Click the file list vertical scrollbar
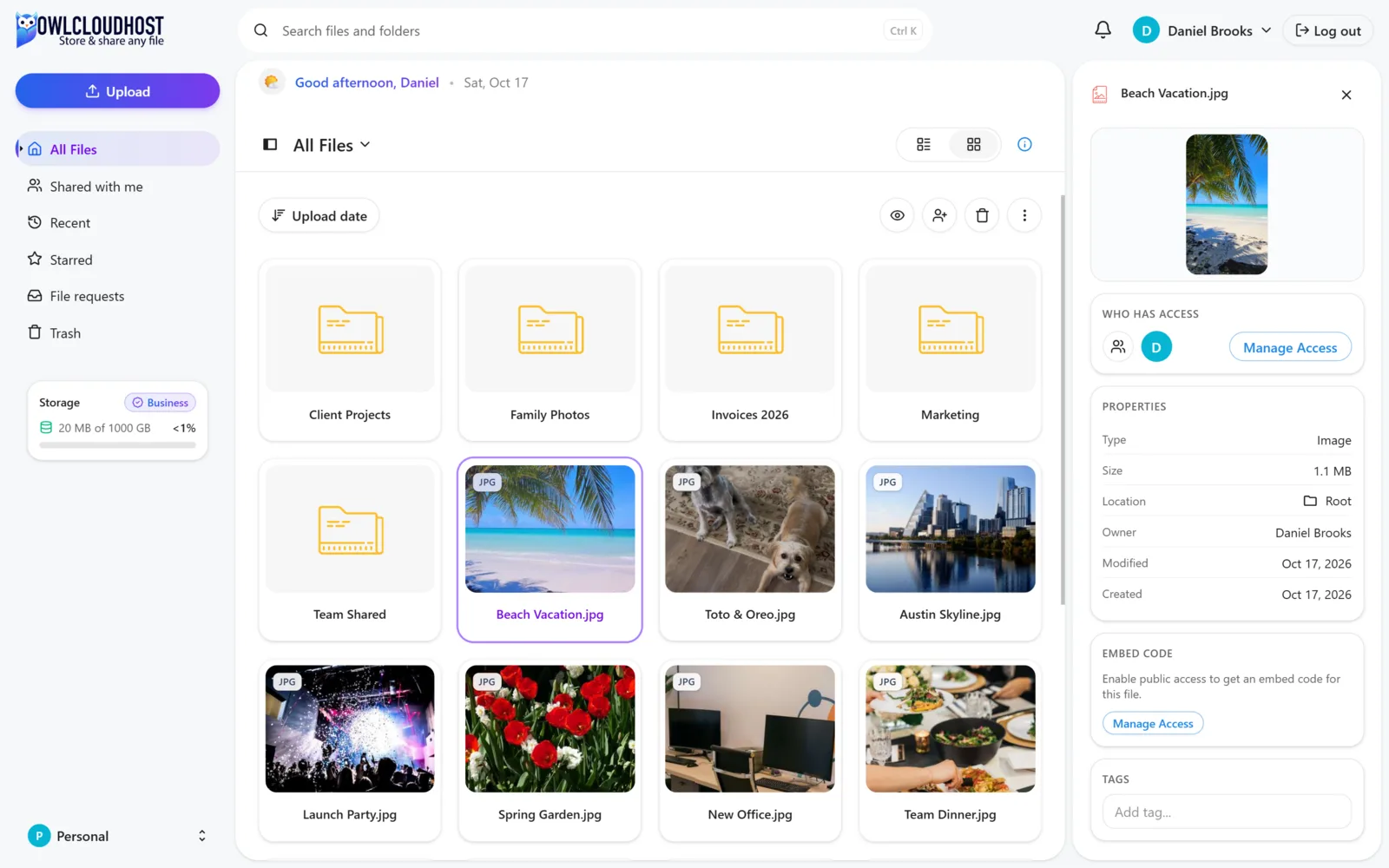Viewport: 1389px width, 868px height. pyautogui.click(x=1063, y=399)
